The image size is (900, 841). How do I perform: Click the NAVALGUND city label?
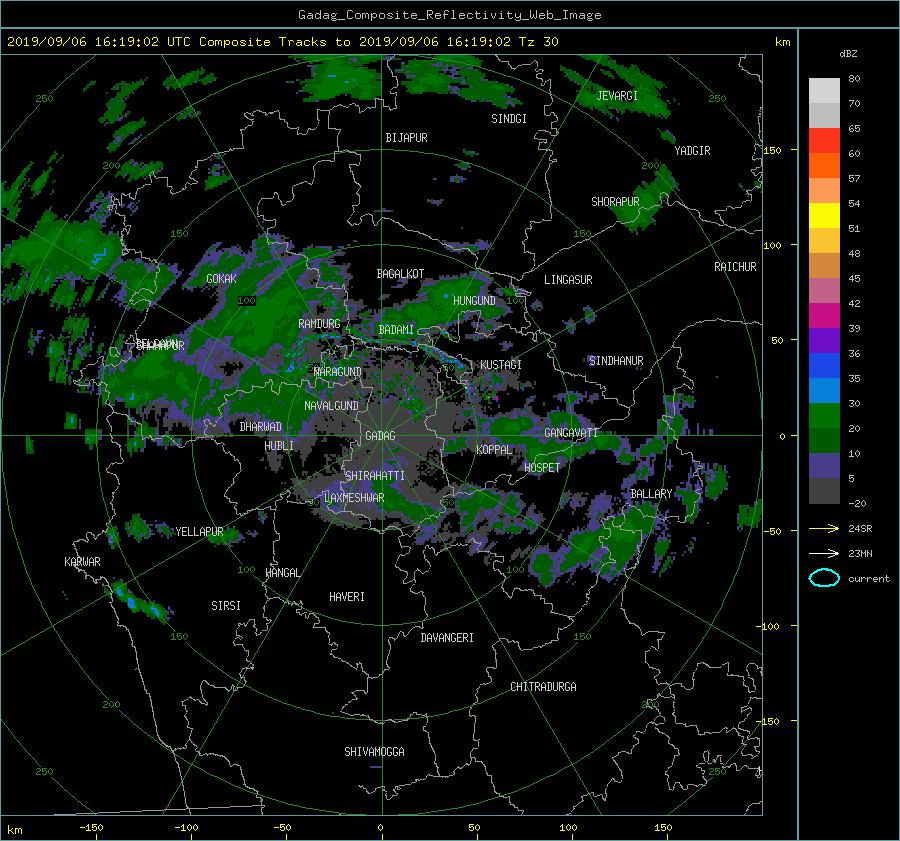click(x=331, y=406)
